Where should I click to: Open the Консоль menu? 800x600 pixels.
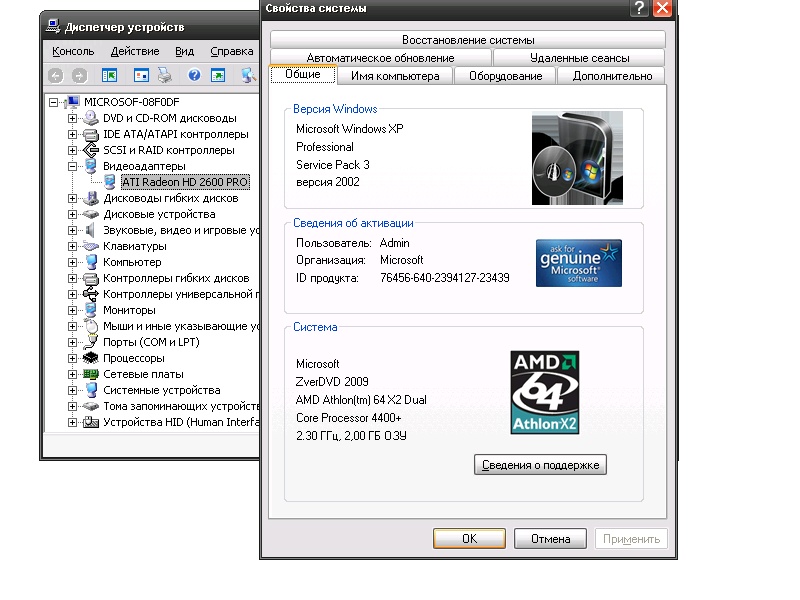click(x=73, y=51)
